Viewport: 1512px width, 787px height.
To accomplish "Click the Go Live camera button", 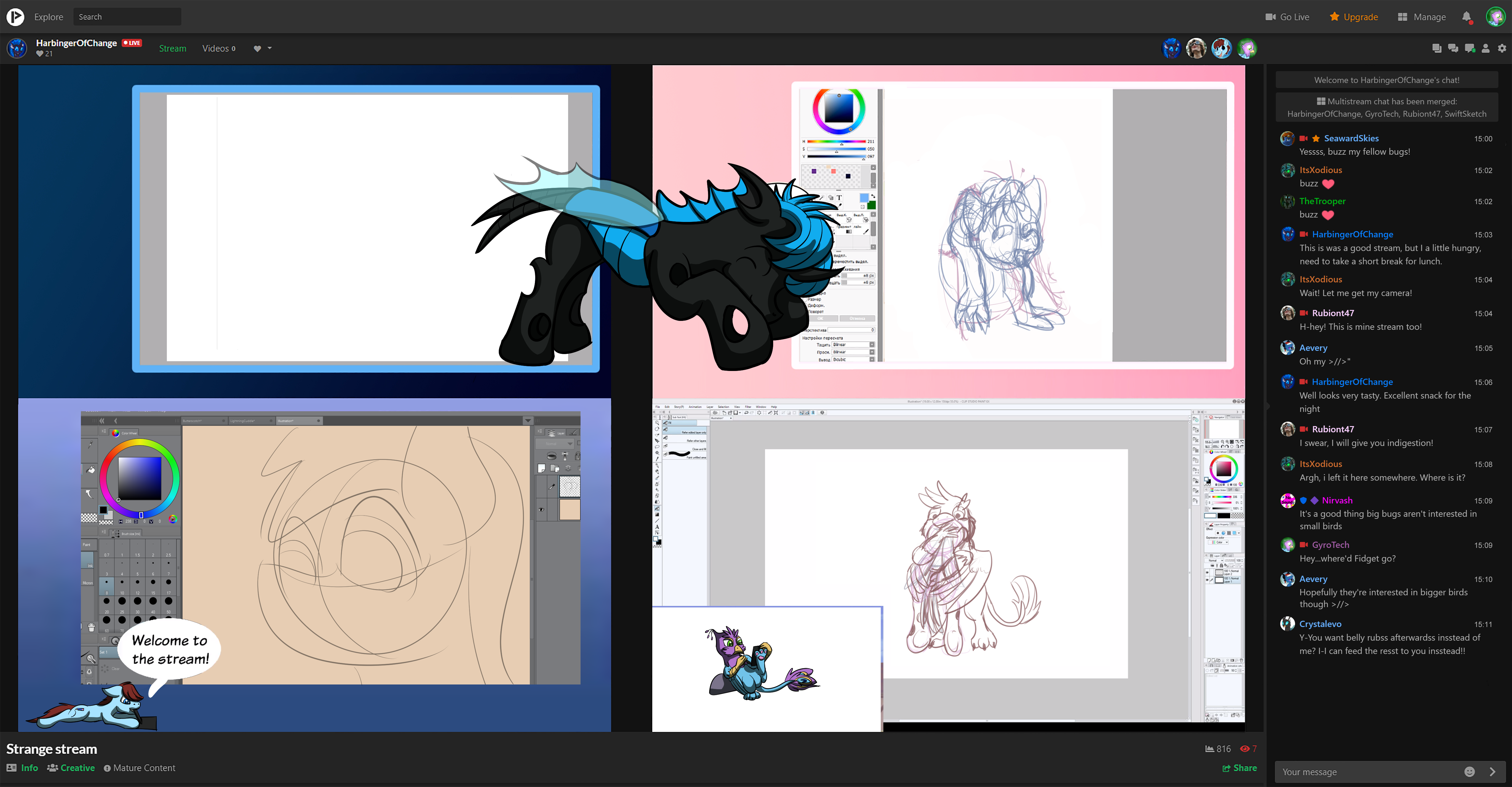I will [x=1287, y=16].
